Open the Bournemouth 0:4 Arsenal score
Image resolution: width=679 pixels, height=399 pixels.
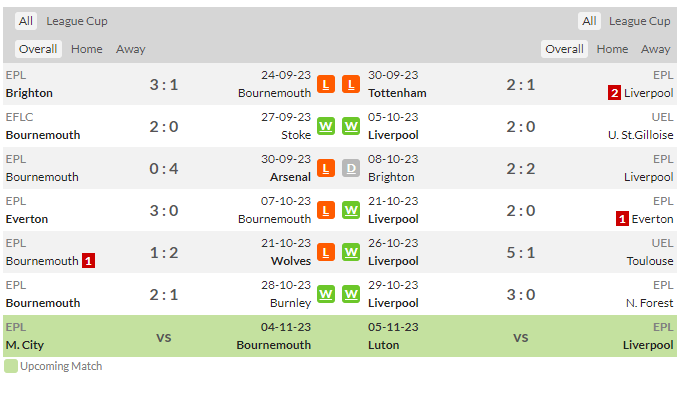164,169
